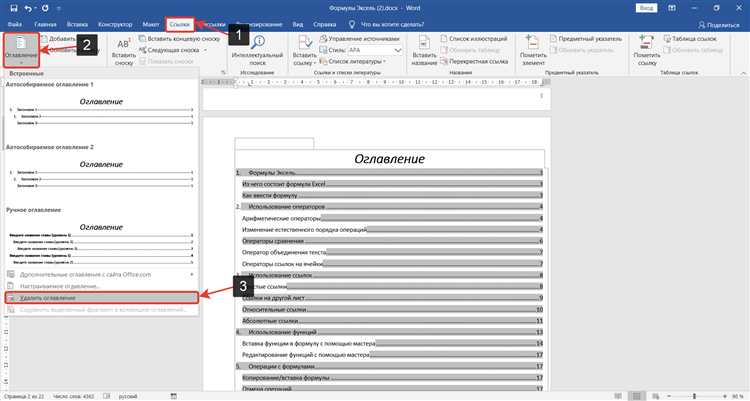Open the Справка ribbon tab
This screenshot has height=401, width=750.
[x=325, y=24]
